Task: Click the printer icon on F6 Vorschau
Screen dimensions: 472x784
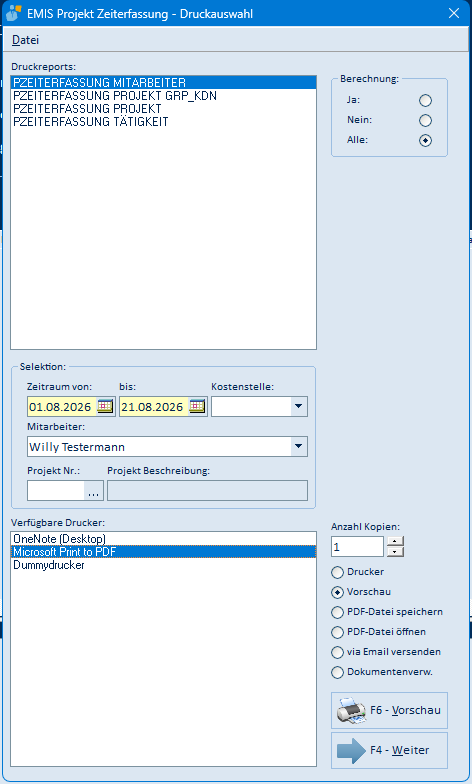Action: pos(352,710)
